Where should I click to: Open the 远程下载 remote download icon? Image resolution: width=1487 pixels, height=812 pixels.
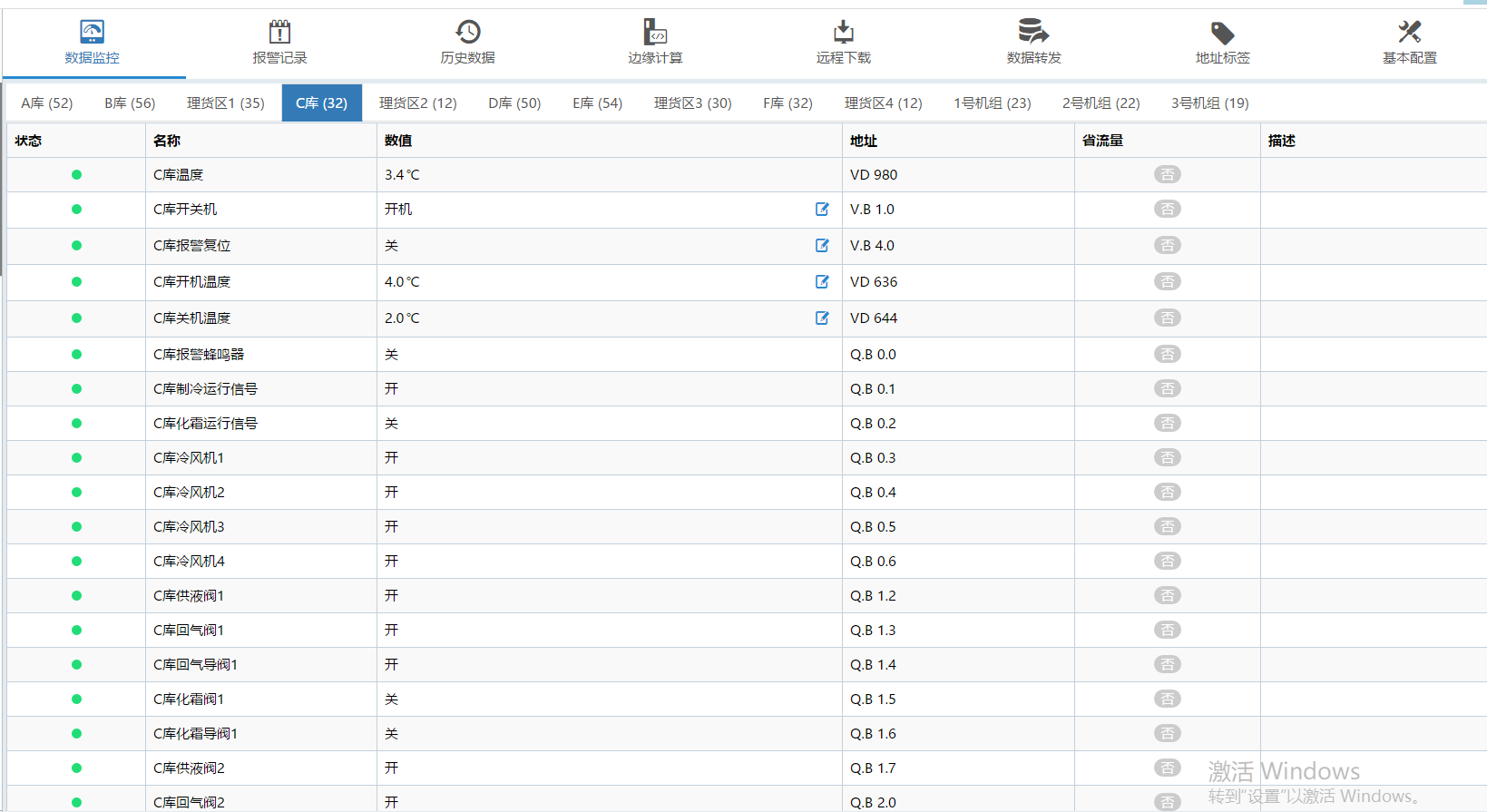tap(843, 33)
